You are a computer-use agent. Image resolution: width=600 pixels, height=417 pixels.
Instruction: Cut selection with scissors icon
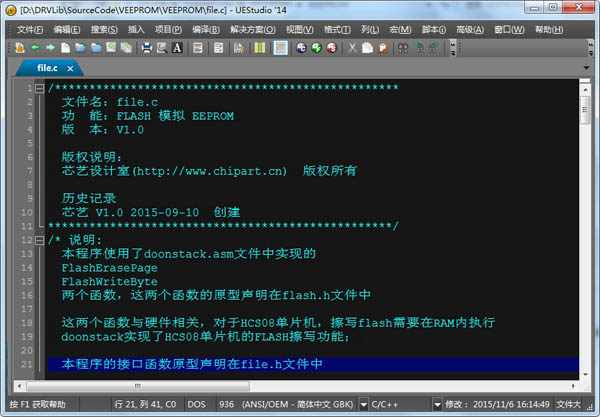(352, 48)
